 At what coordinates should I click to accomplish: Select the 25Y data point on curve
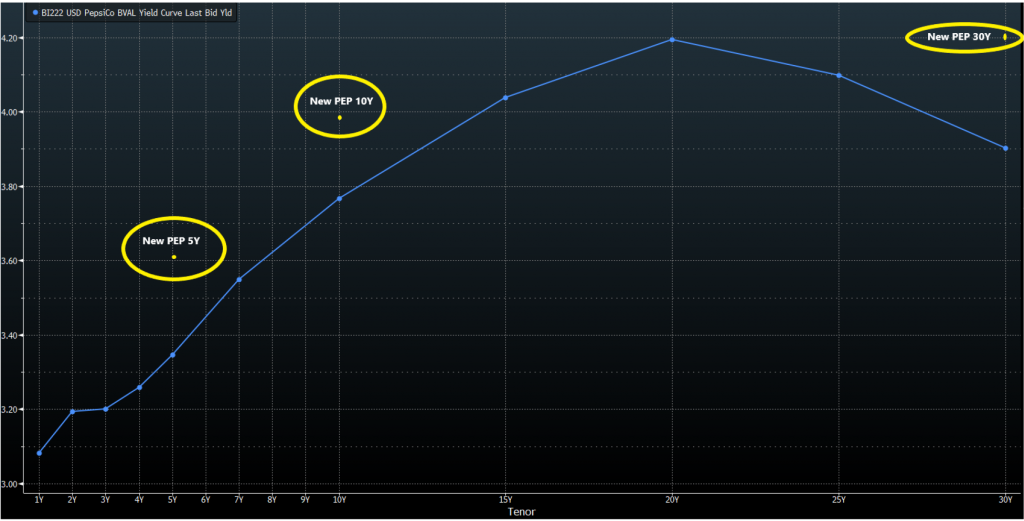click(x=838, y=76)
